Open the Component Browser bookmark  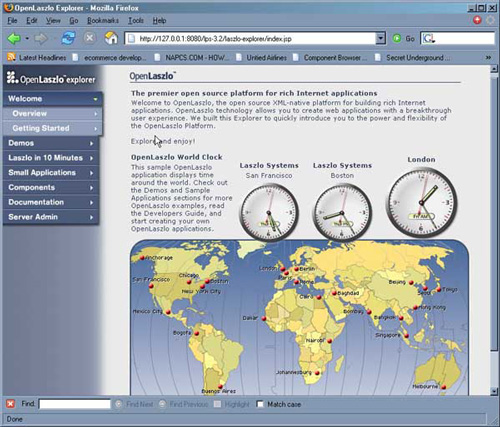click(330, 58)
